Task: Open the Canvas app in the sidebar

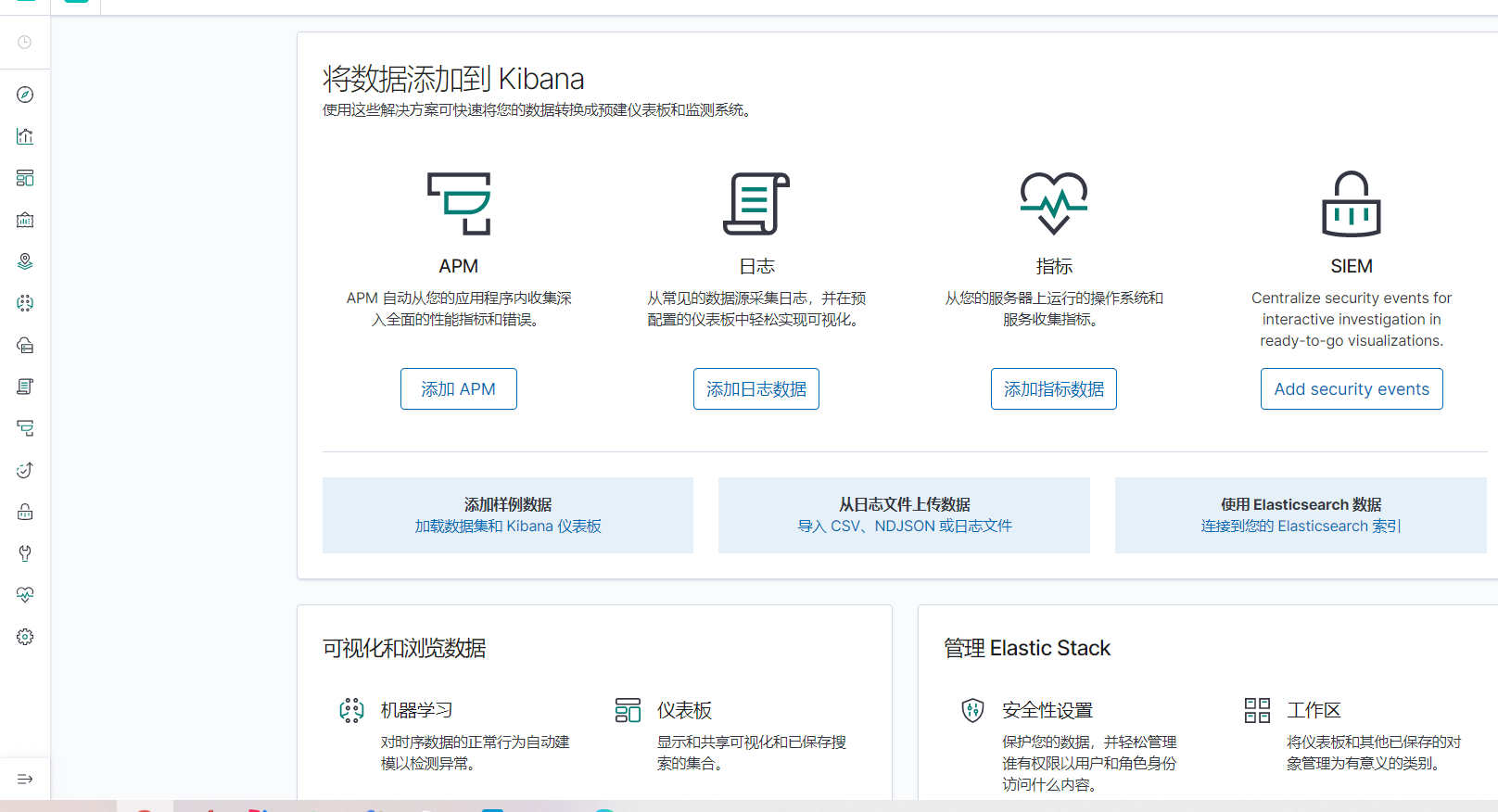Action: pos(25,220)
